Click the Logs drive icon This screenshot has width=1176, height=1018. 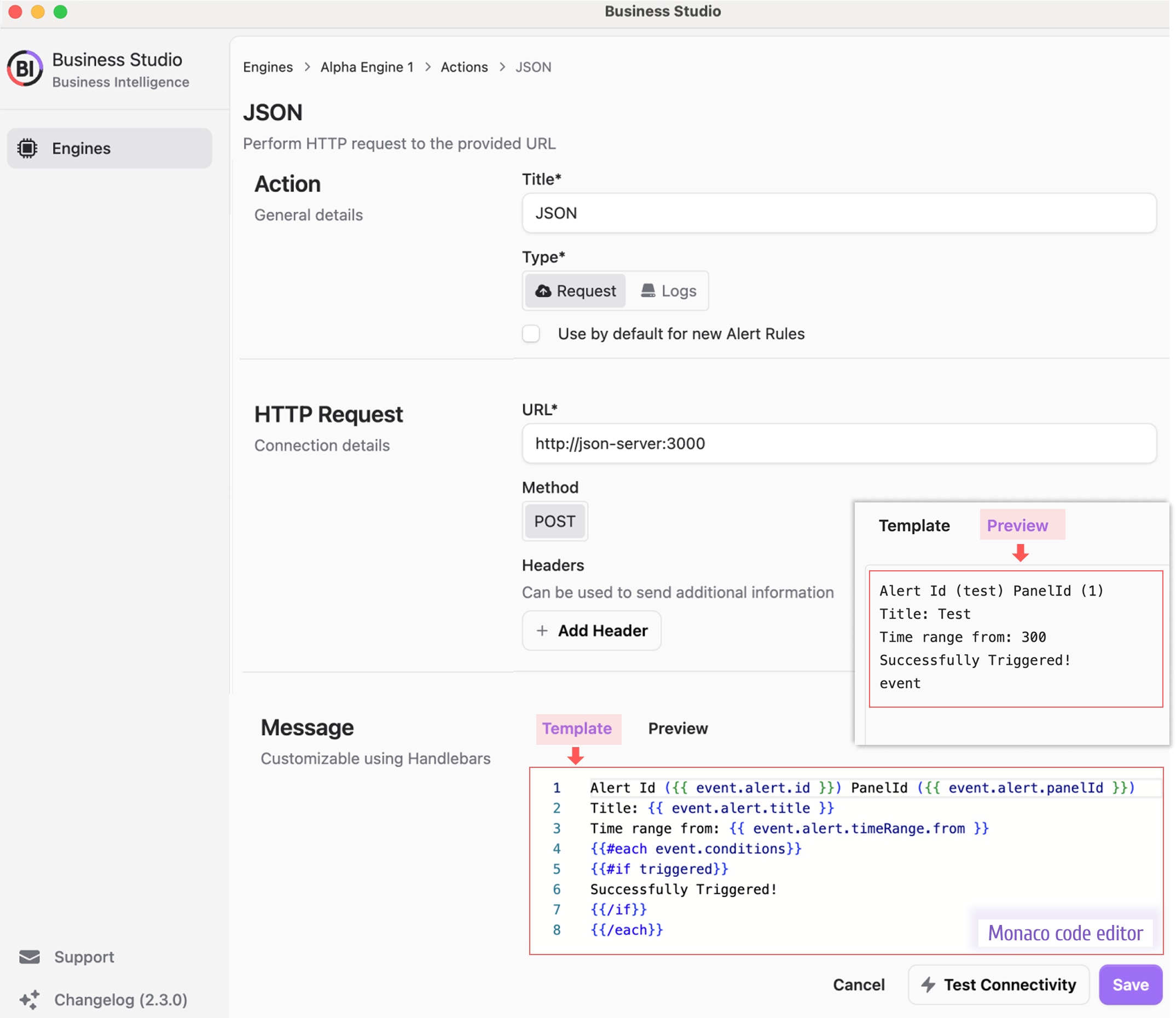tap(648, 291)
